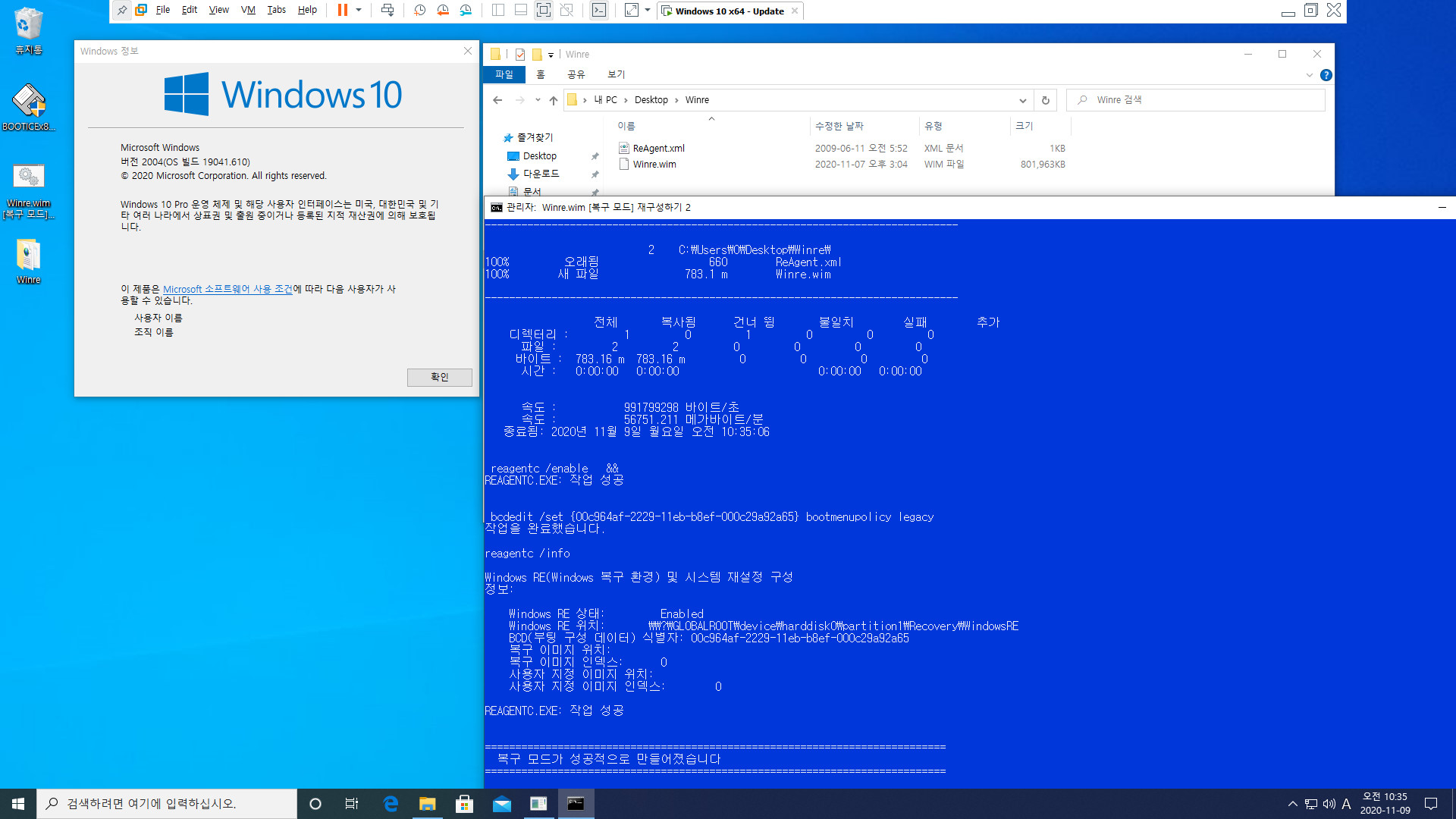Expand the Explorer ribbon with the chevron
1456x819 pixels.
1310,75
